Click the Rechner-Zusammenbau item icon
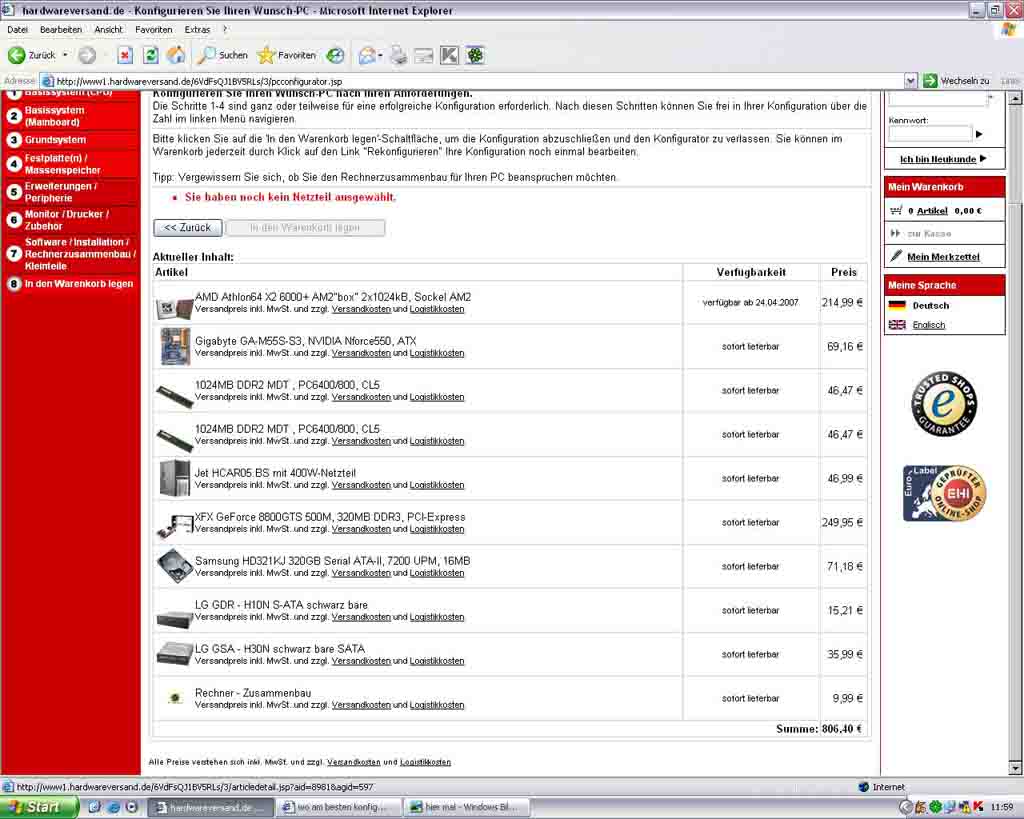1024x819 pixels. coord(174,698)
